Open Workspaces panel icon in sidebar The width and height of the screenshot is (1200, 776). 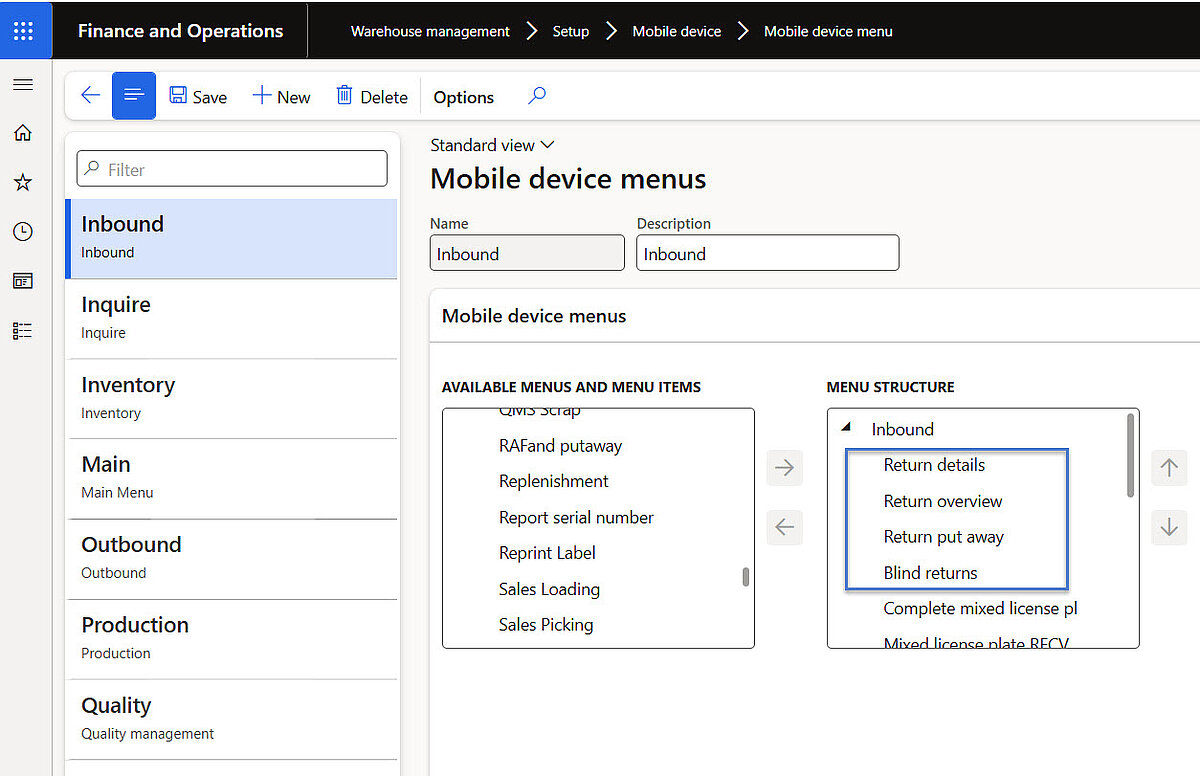[23, 280]
